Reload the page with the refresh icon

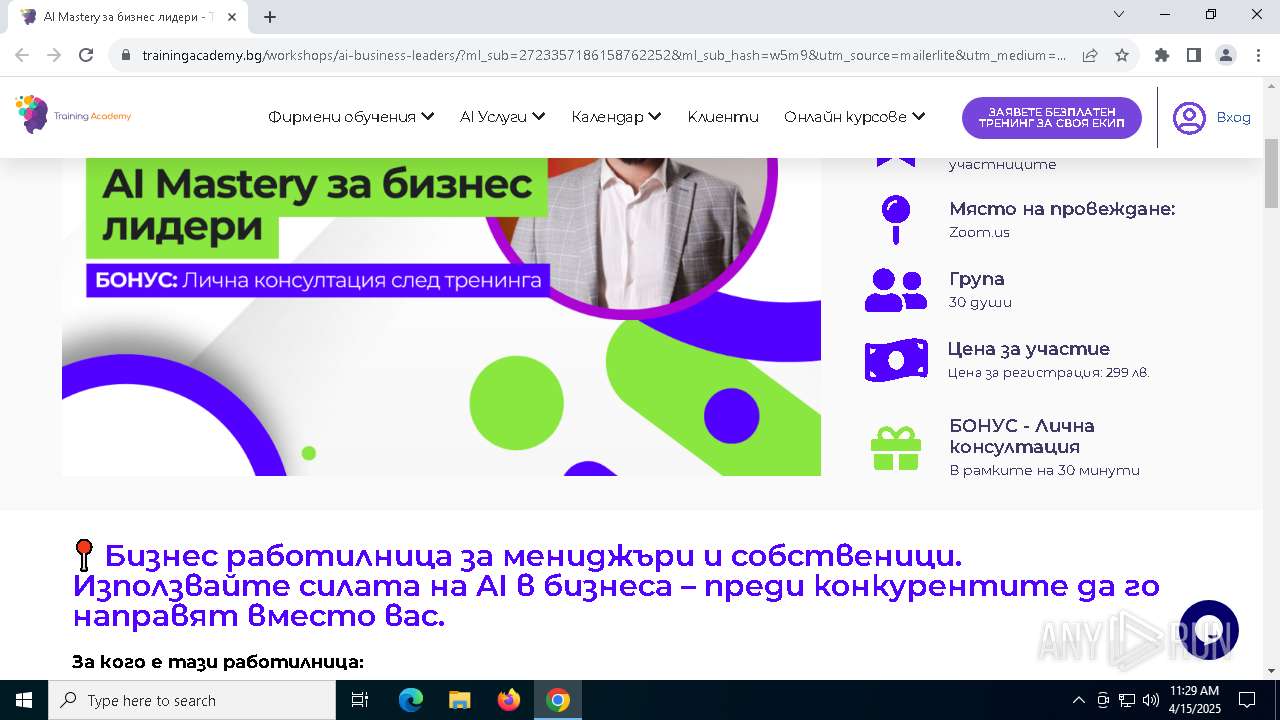(x=86, y=55)
